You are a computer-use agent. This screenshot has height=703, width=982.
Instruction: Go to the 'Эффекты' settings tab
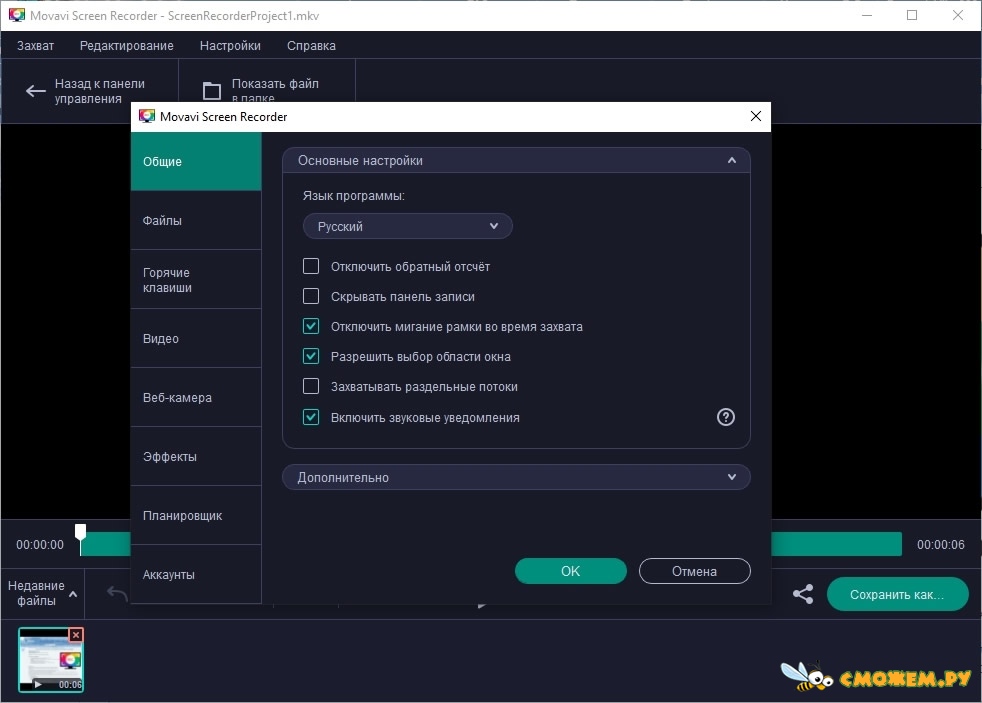pyautogui.click(x=196, y=456)
